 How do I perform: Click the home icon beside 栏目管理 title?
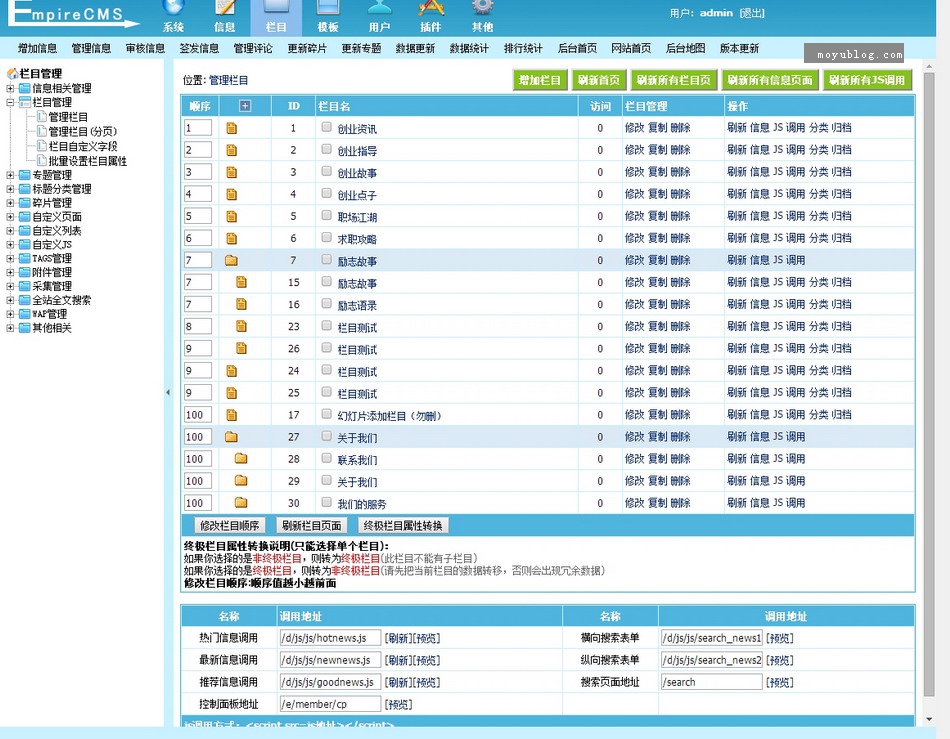click(12, 73)
